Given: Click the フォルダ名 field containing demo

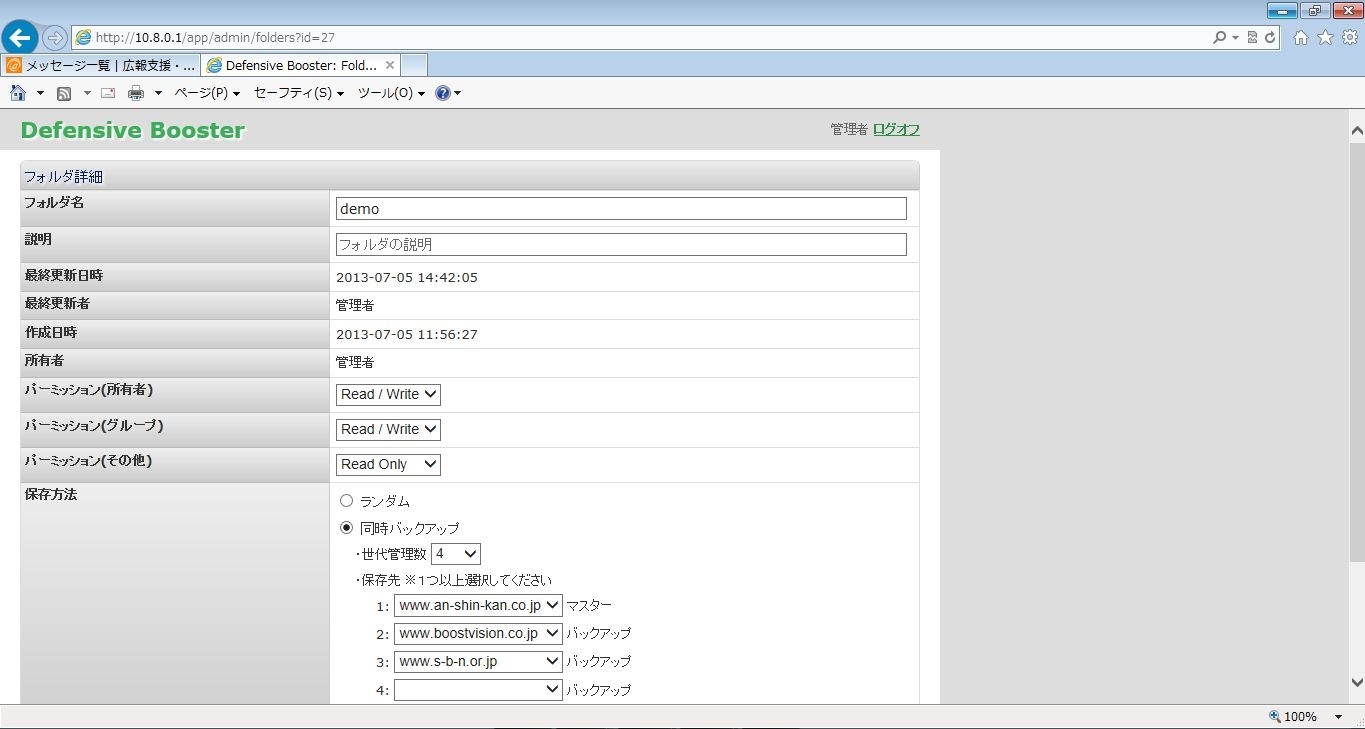Looking at the screenshot, I should (x=621, y=208).
